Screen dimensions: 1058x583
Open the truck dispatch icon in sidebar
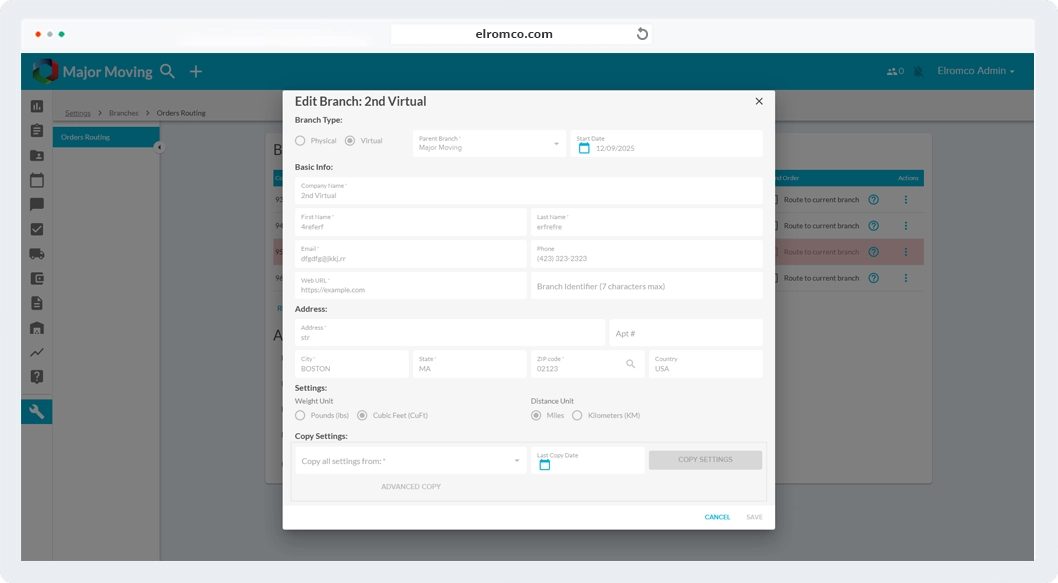37,254
